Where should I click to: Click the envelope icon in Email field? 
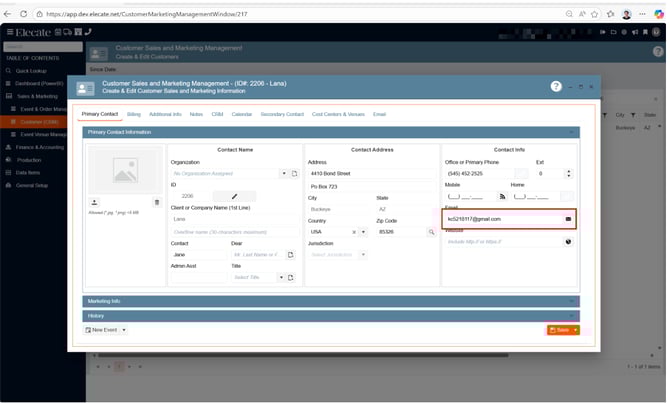pos(568,218)
